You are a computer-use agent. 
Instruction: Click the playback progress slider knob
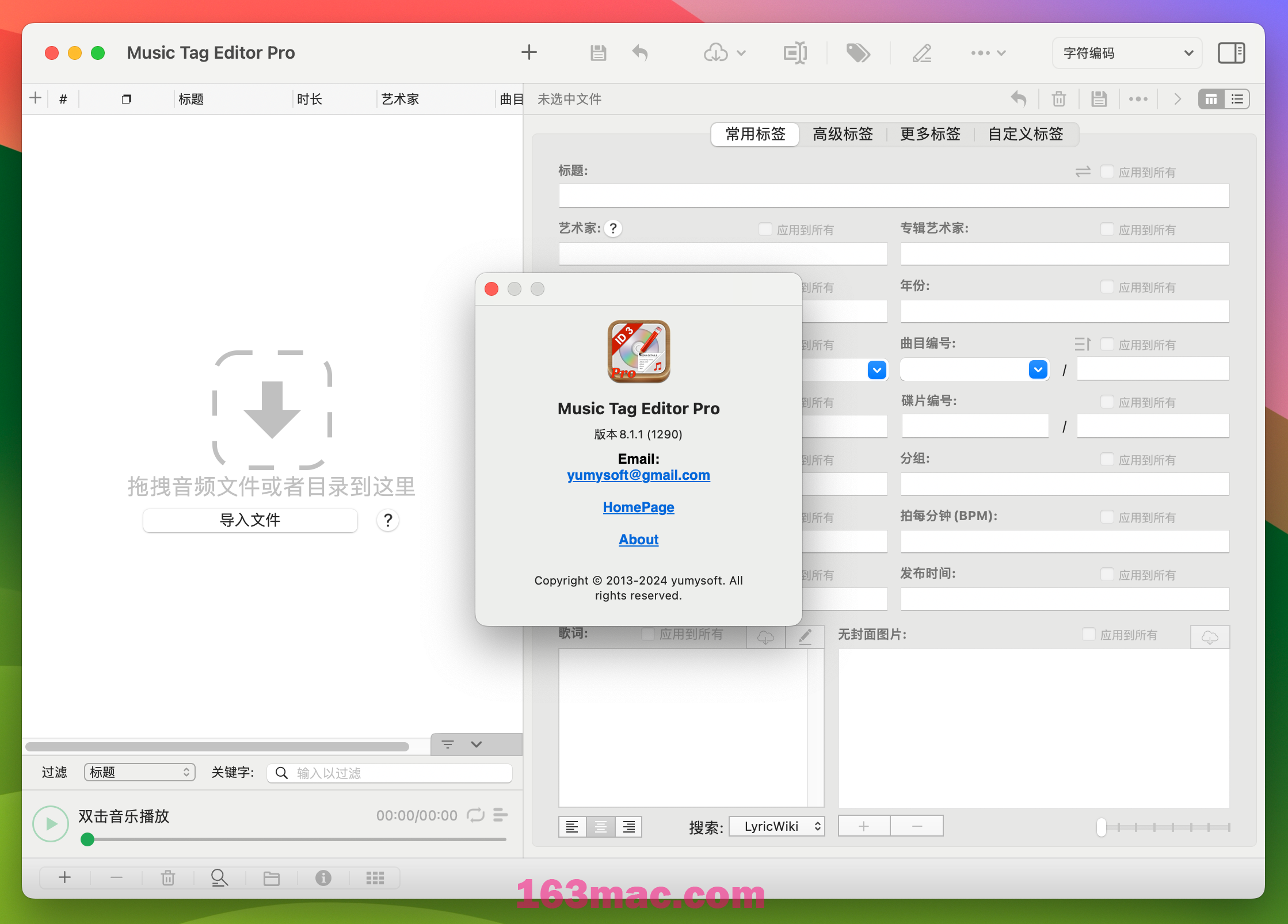(87, 839)
